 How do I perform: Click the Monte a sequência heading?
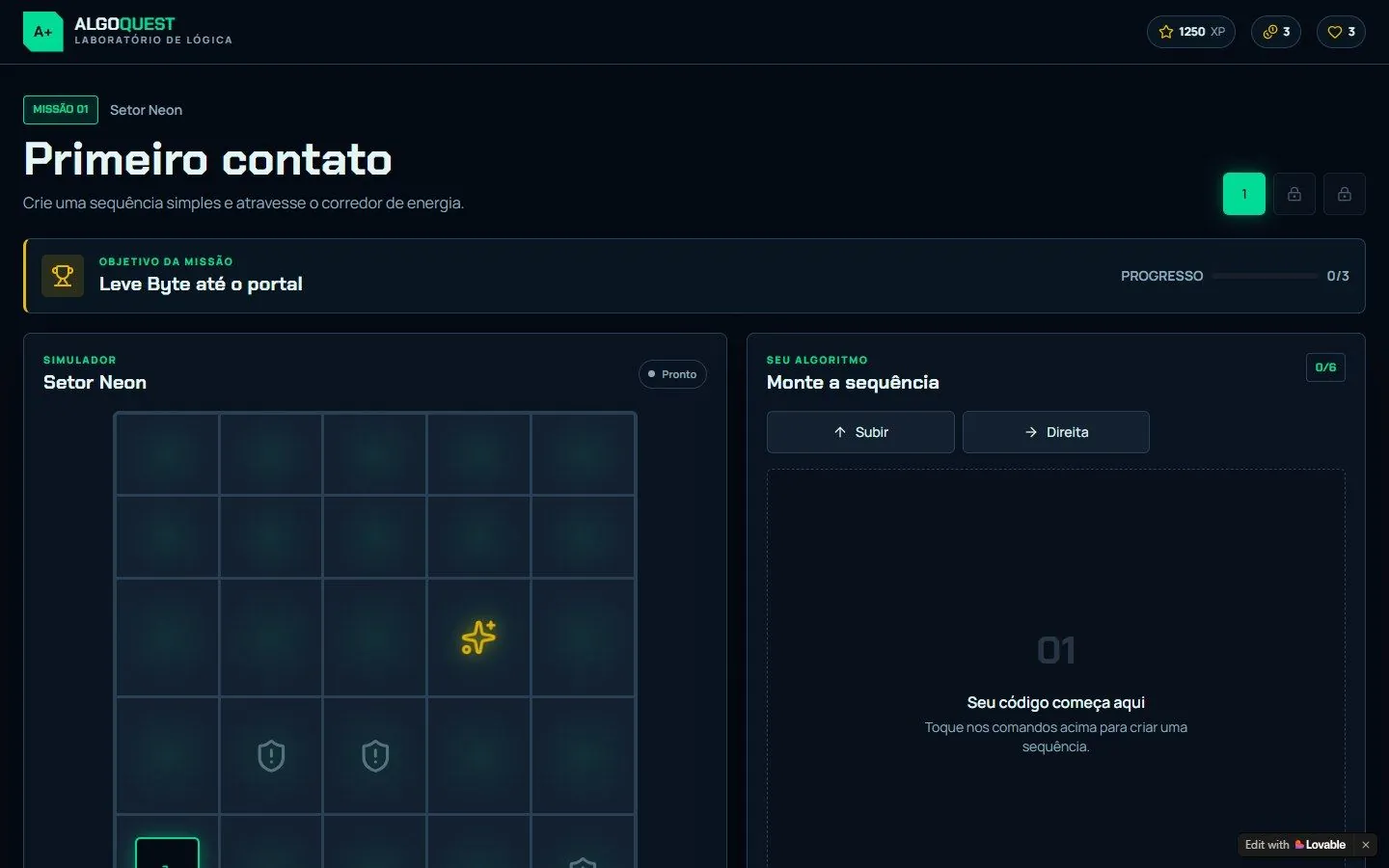coord(853,382)
